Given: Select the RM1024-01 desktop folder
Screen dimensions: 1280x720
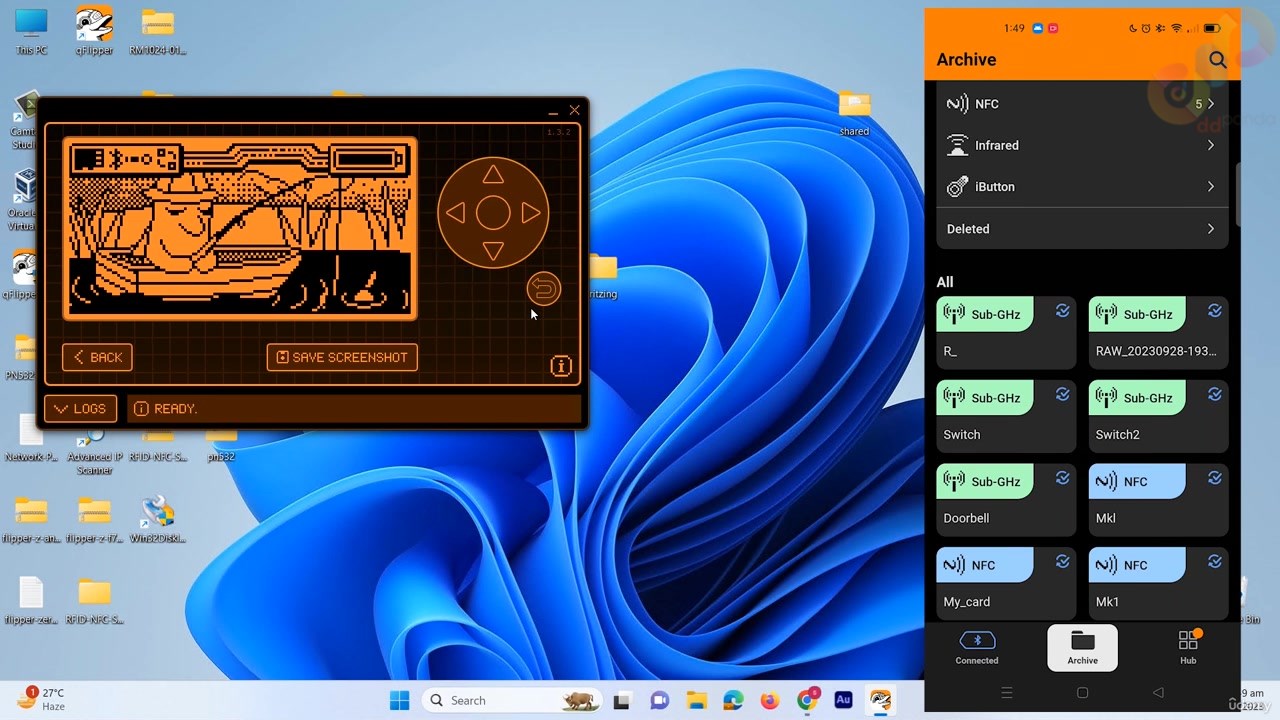Looking at the screenshot, I should point(158,32).
